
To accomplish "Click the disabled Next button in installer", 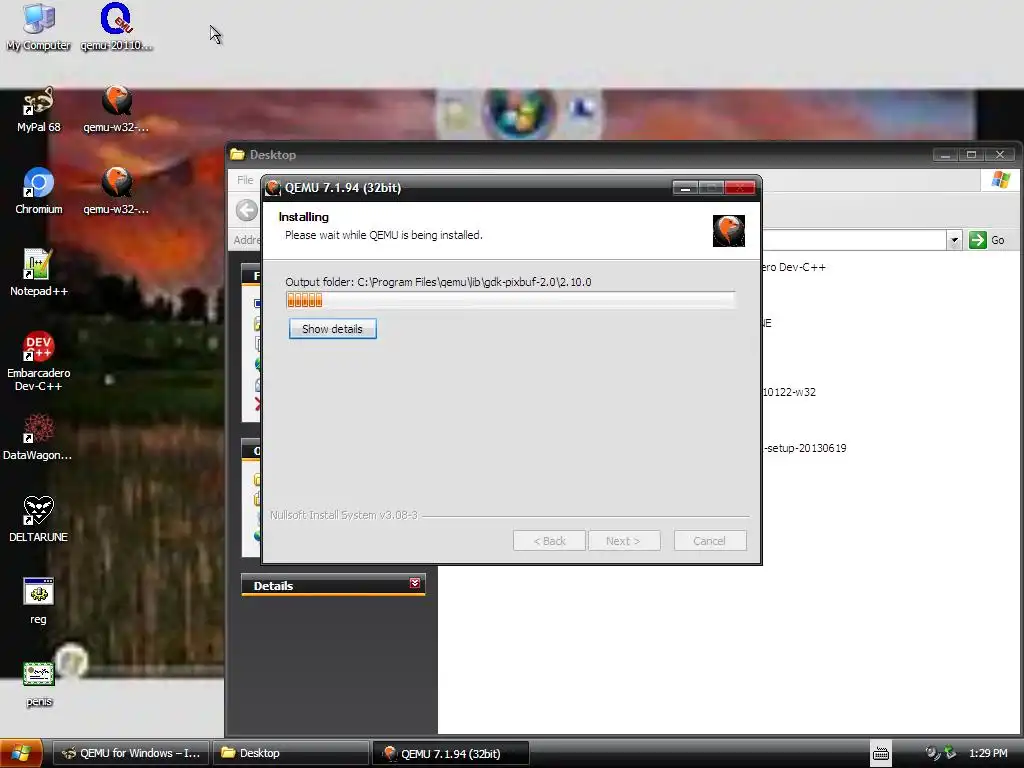I will [x=624, y=541].
